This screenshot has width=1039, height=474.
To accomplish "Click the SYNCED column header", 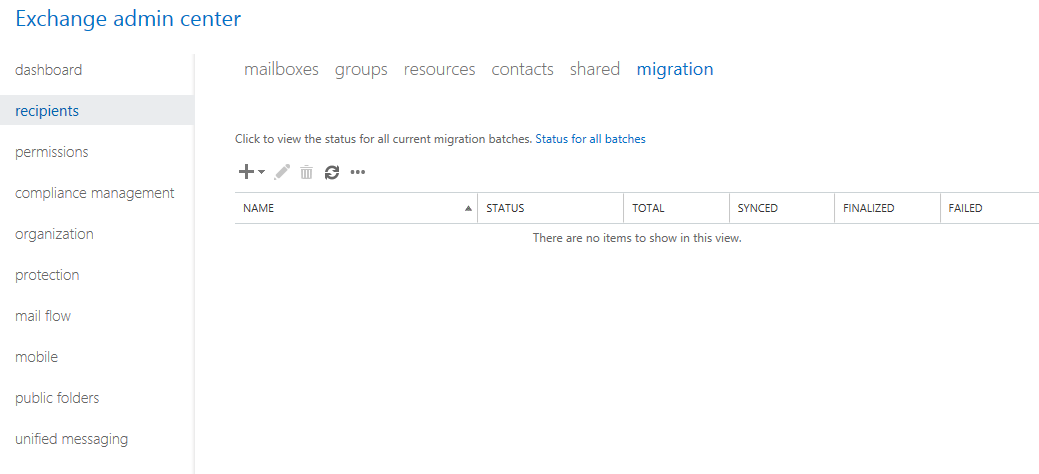I will coord(782,208).
